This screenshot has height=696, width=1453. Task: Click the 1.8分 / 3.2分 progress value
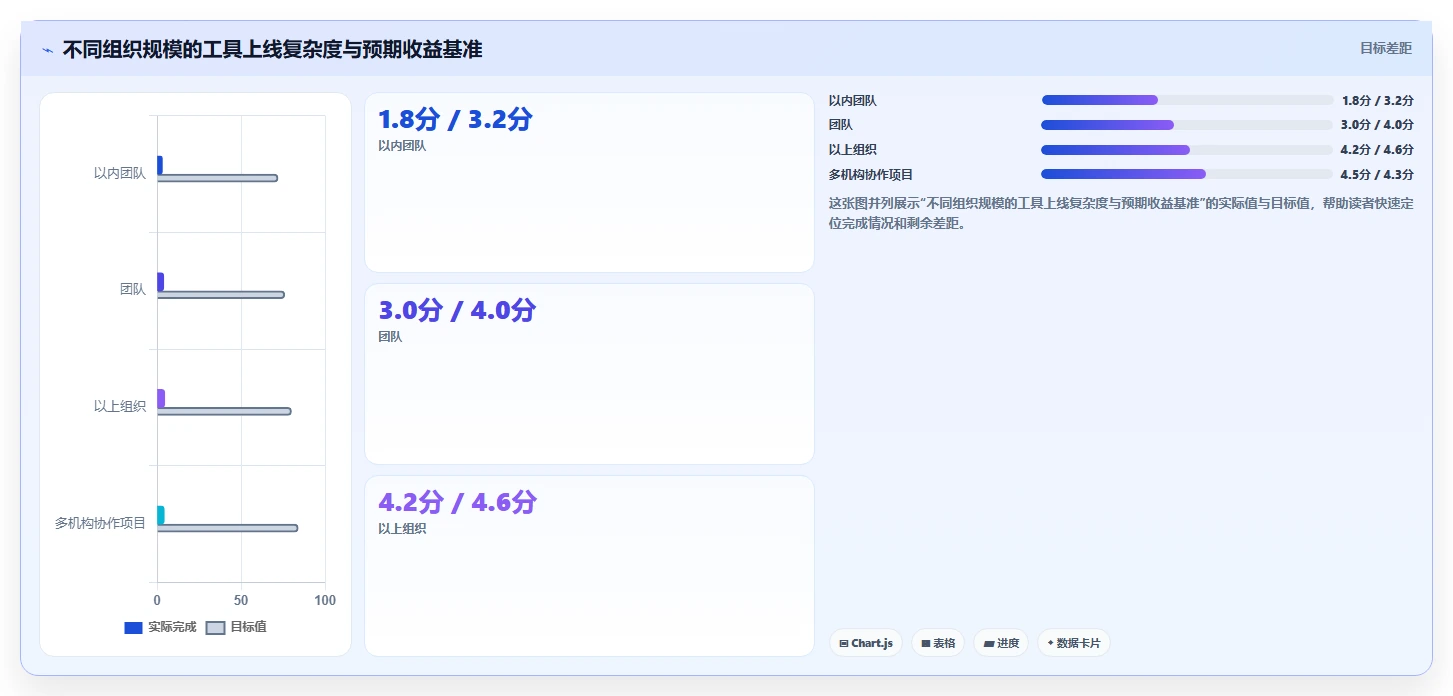coord(1377,100)
